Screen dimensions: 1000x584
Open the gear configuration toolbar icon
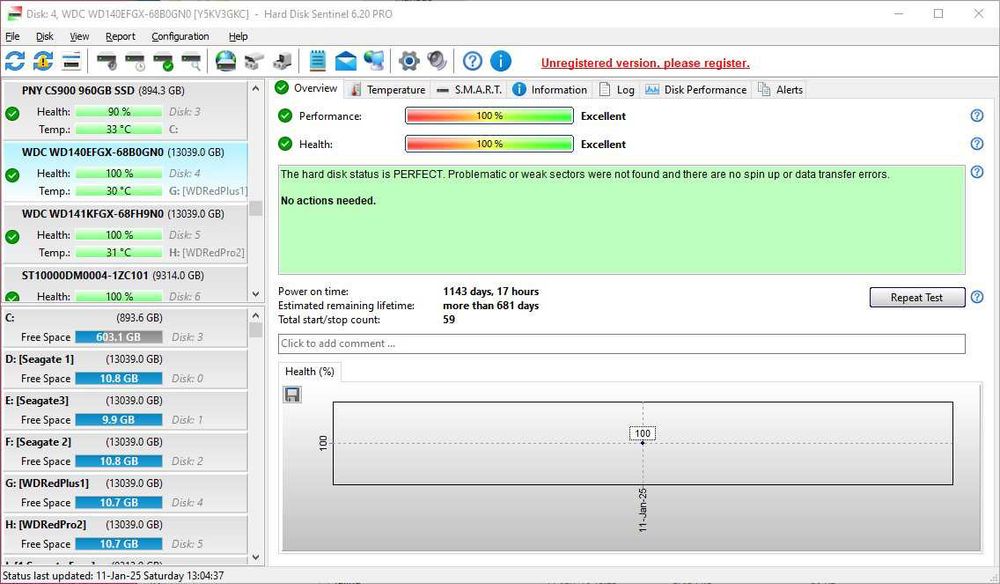(x=409, y=61)
